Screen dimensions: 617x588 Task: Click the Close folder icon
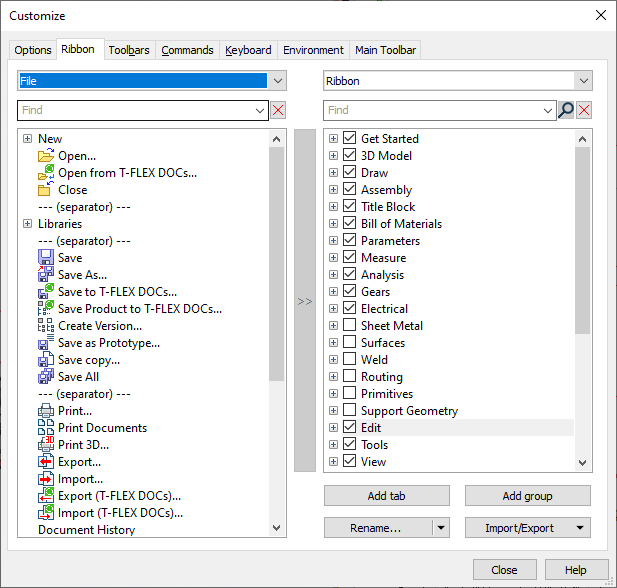(46, 190)
